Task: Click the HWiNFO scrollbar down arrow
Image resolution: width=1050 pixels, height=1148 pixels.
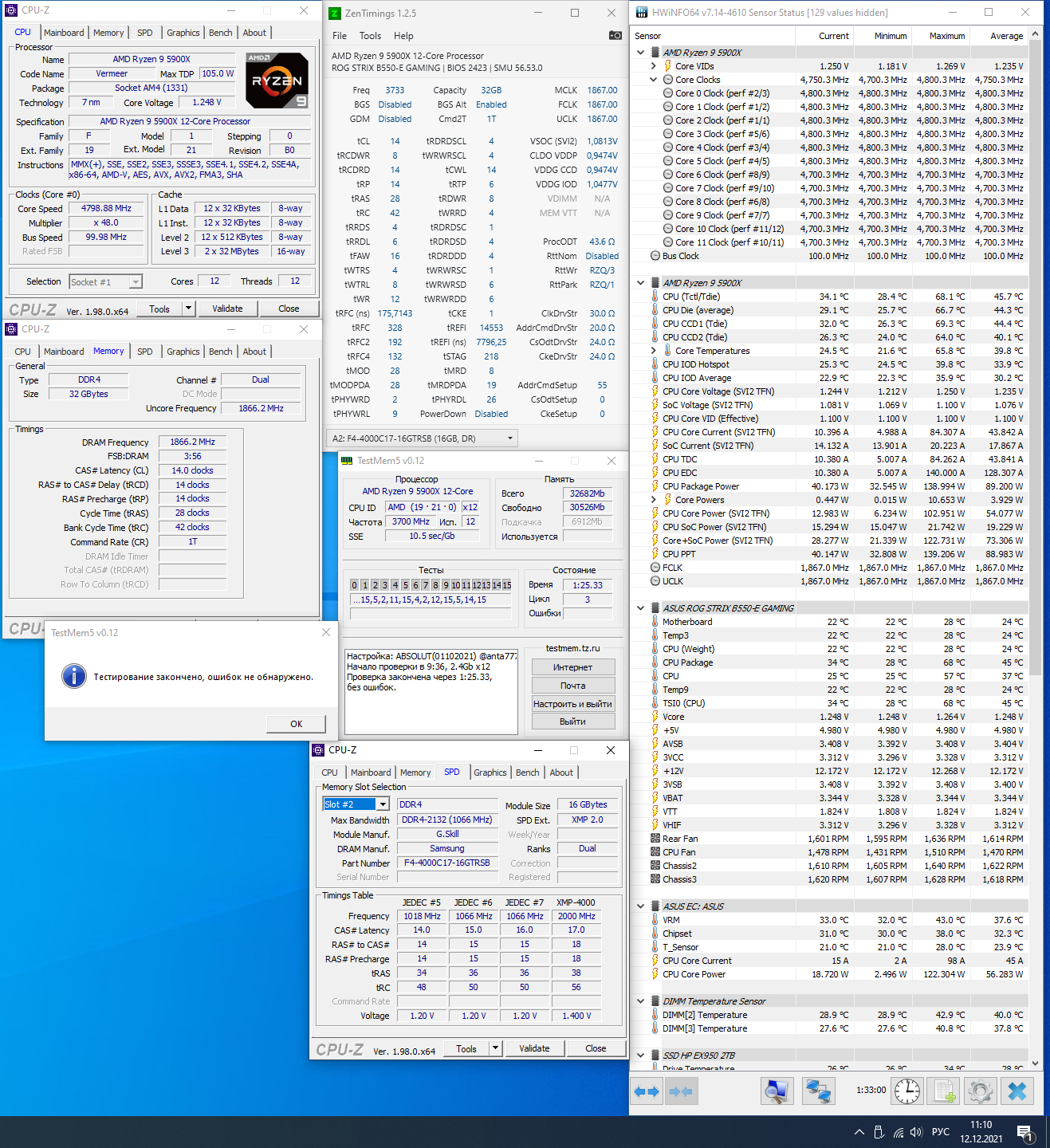Action: (1035, 1063)
